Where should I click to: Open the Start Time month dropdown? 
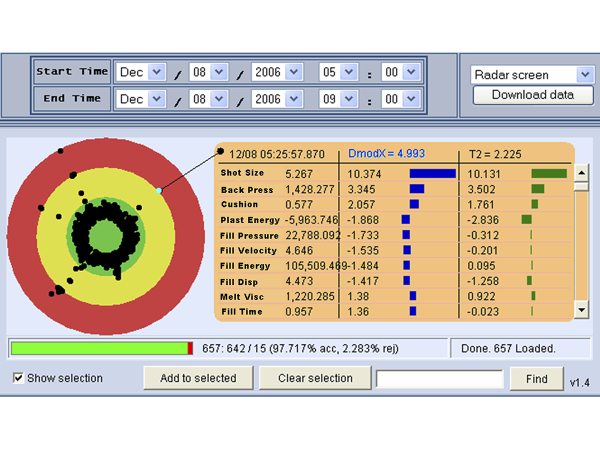pos(140,72)
